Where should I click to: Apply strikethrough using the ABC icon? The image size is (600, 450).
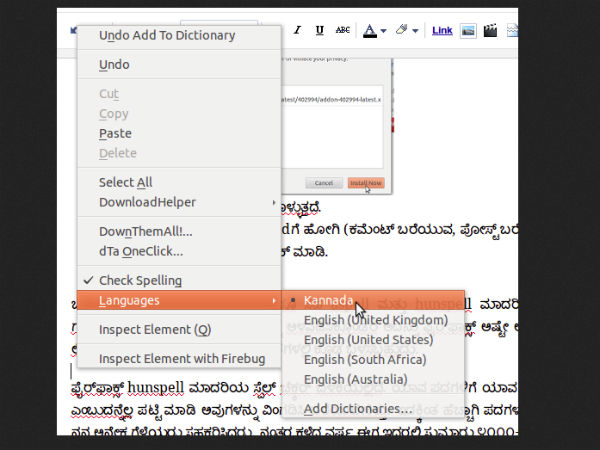point(343,31)
